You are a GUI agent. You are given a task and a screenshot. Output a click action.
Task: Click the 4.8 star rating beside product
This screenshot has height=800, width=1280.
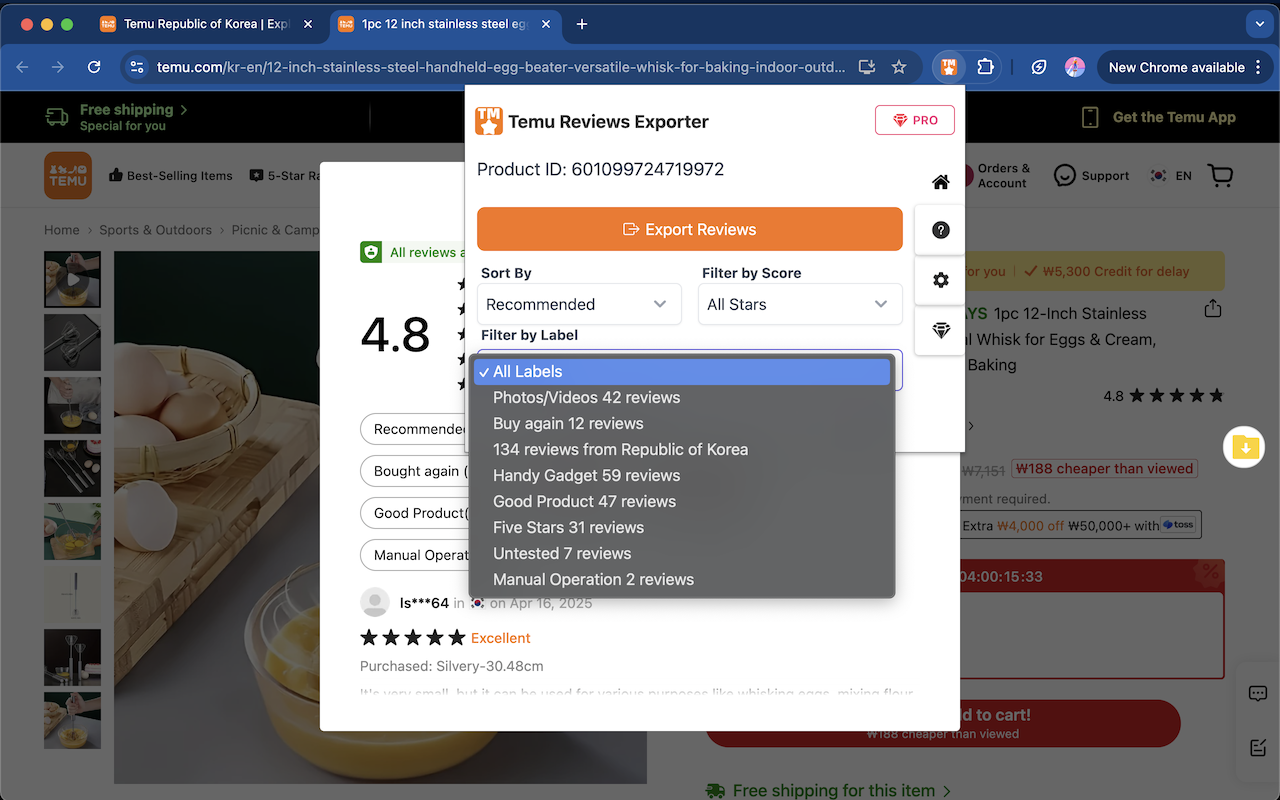pyautogui.click(x=1163, y=396)
